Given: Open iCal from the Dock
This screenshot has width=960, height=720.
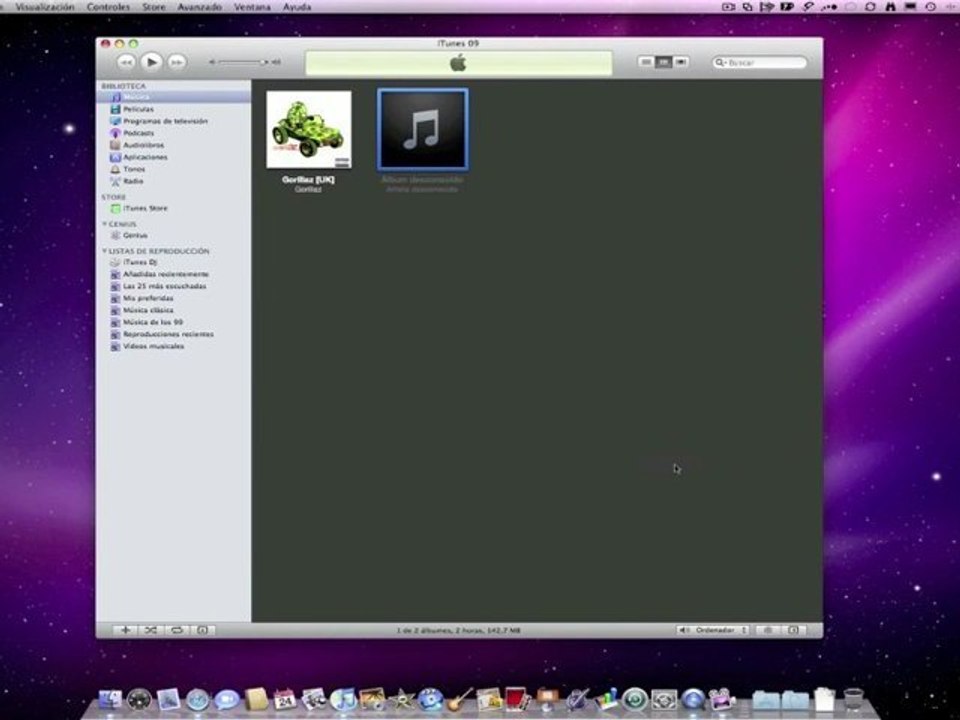Looking at the screenshot, I should pyautogui.click(x=285, y=699).
